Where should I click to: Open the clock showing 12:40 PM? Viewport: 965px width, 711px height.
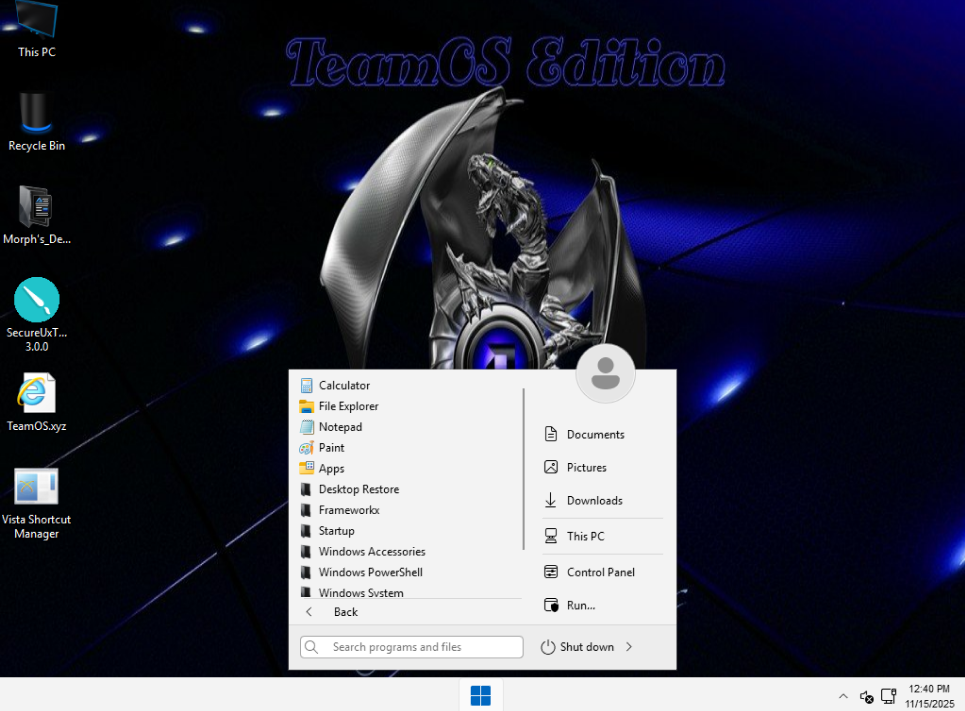coord(929,696)
